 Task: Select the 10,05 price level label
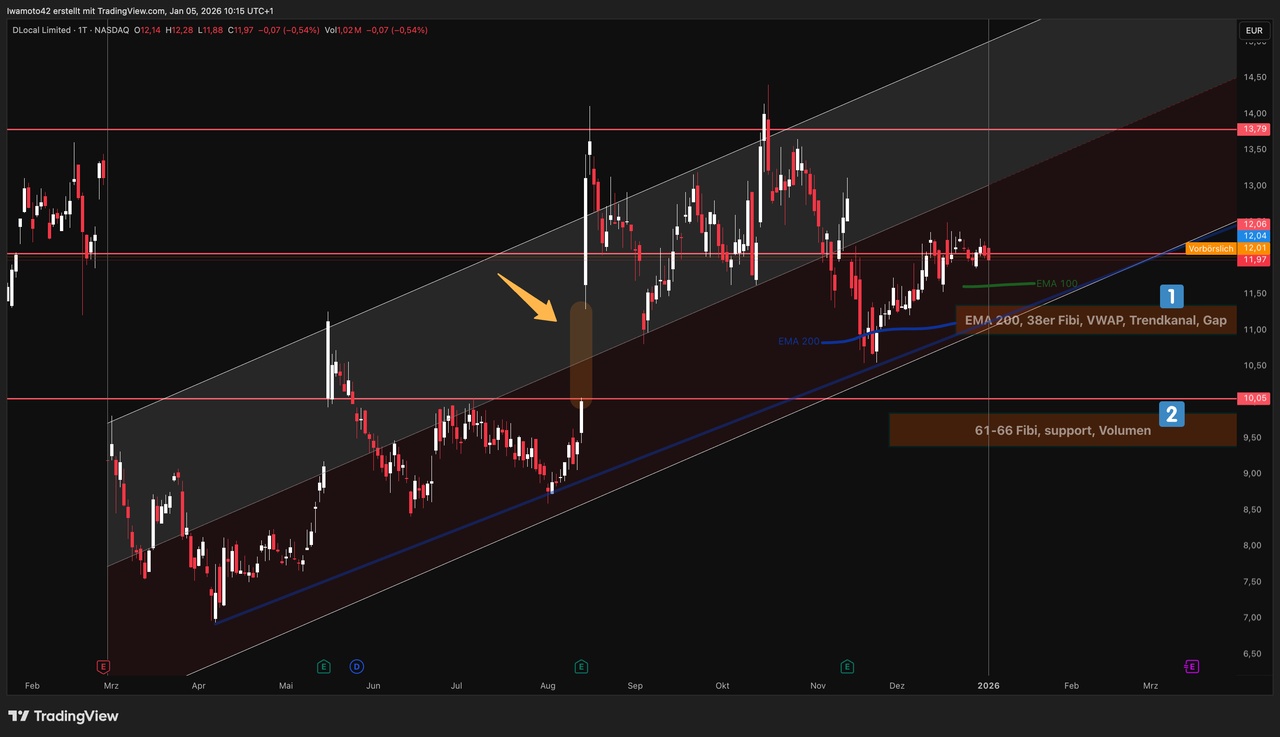[1253, 399]
